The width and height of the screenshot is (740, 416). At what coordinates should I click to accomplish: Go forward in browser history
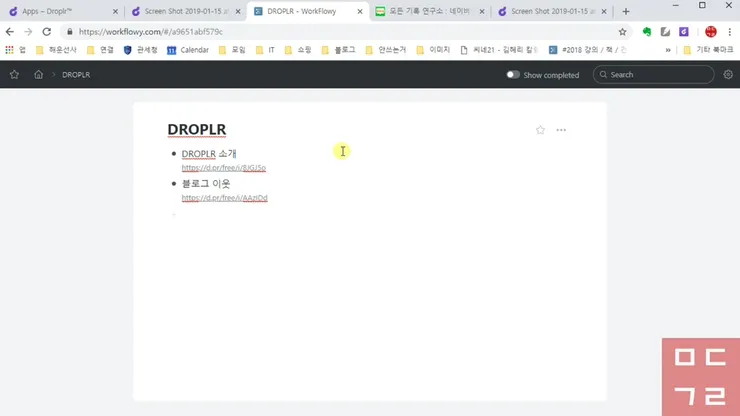click(x=28, y=32)
